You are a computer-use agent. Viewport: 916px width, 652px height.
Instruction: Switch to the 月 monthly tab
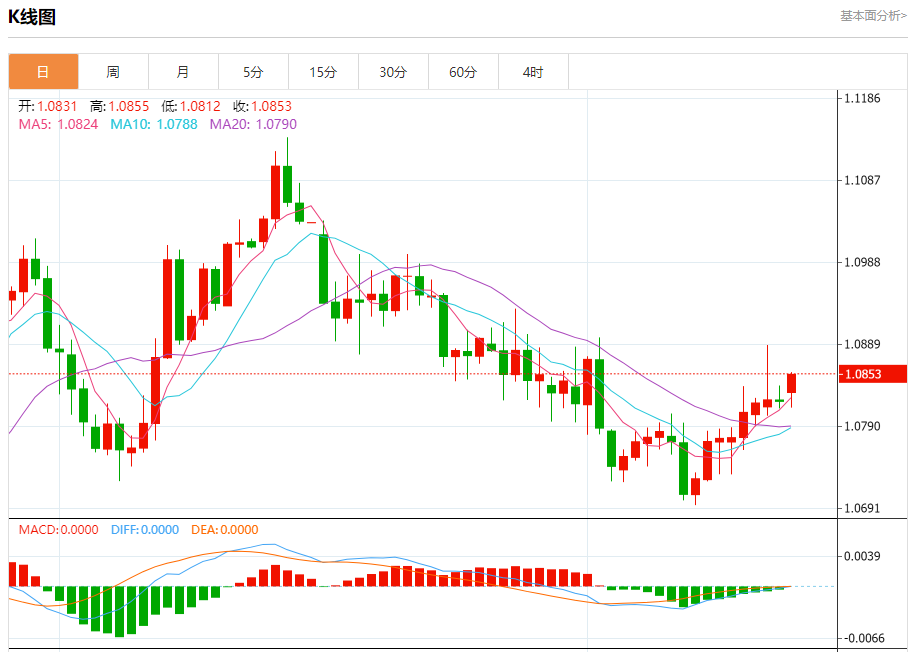click(x=183, y=72)
